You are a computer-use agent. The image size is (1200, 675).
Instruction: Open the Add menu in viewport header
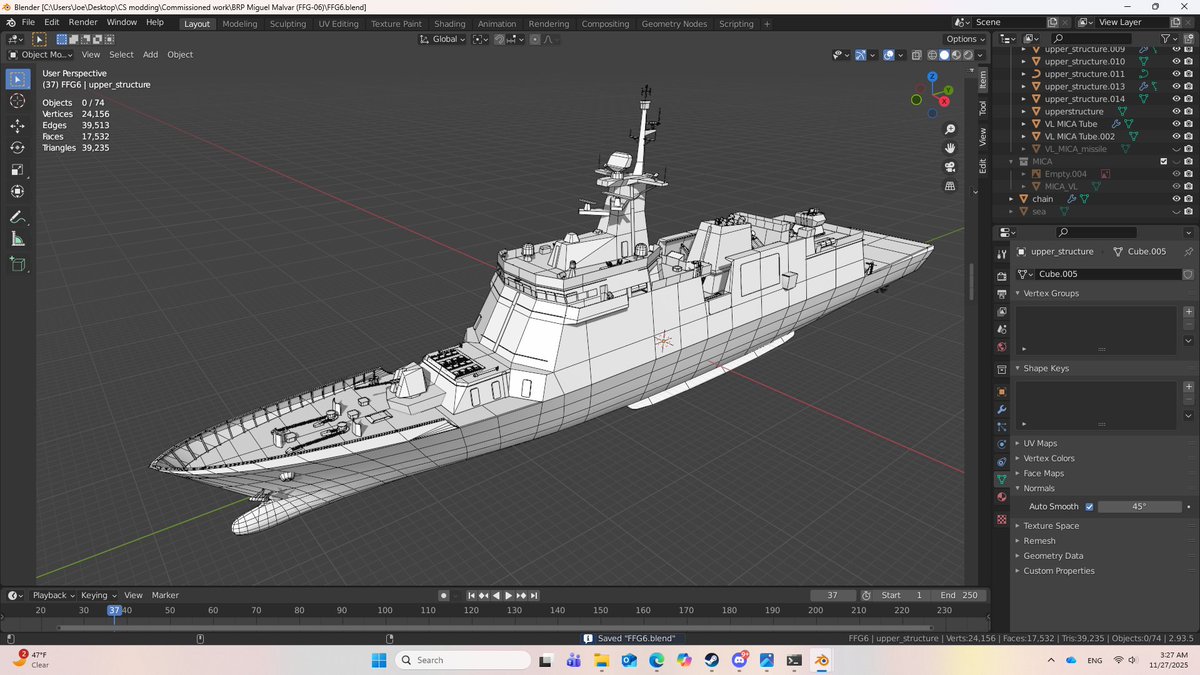150,55
